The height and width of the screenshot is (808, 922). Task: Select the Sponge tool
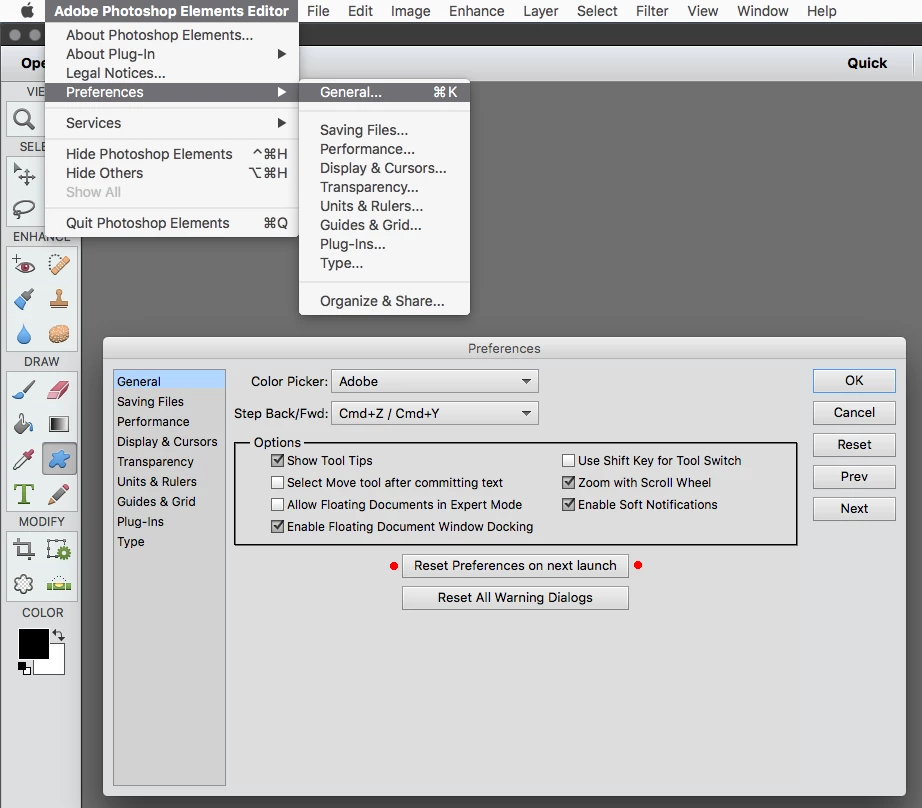59,335
